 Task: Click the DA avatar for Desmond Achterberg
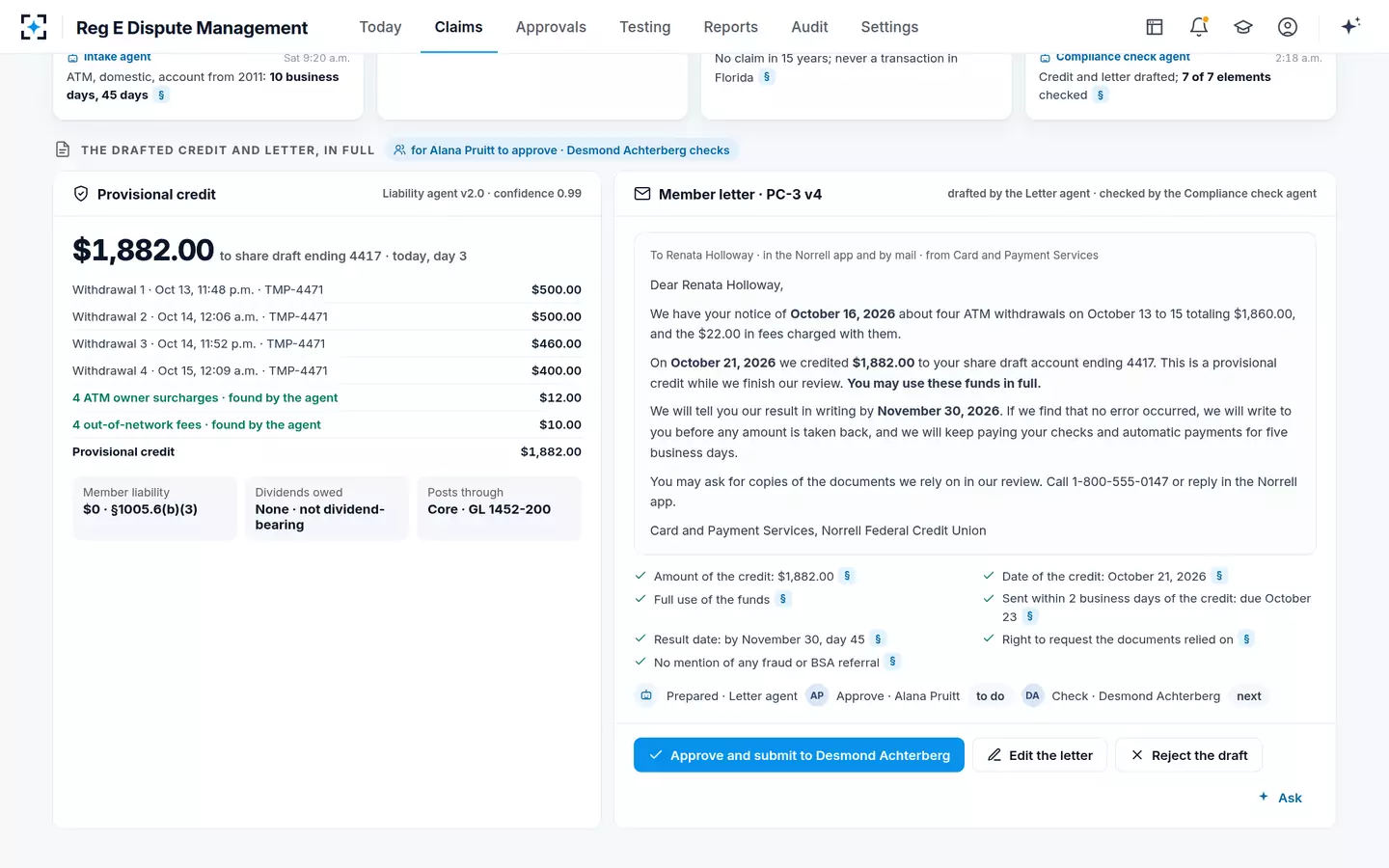pos(1032,695)
